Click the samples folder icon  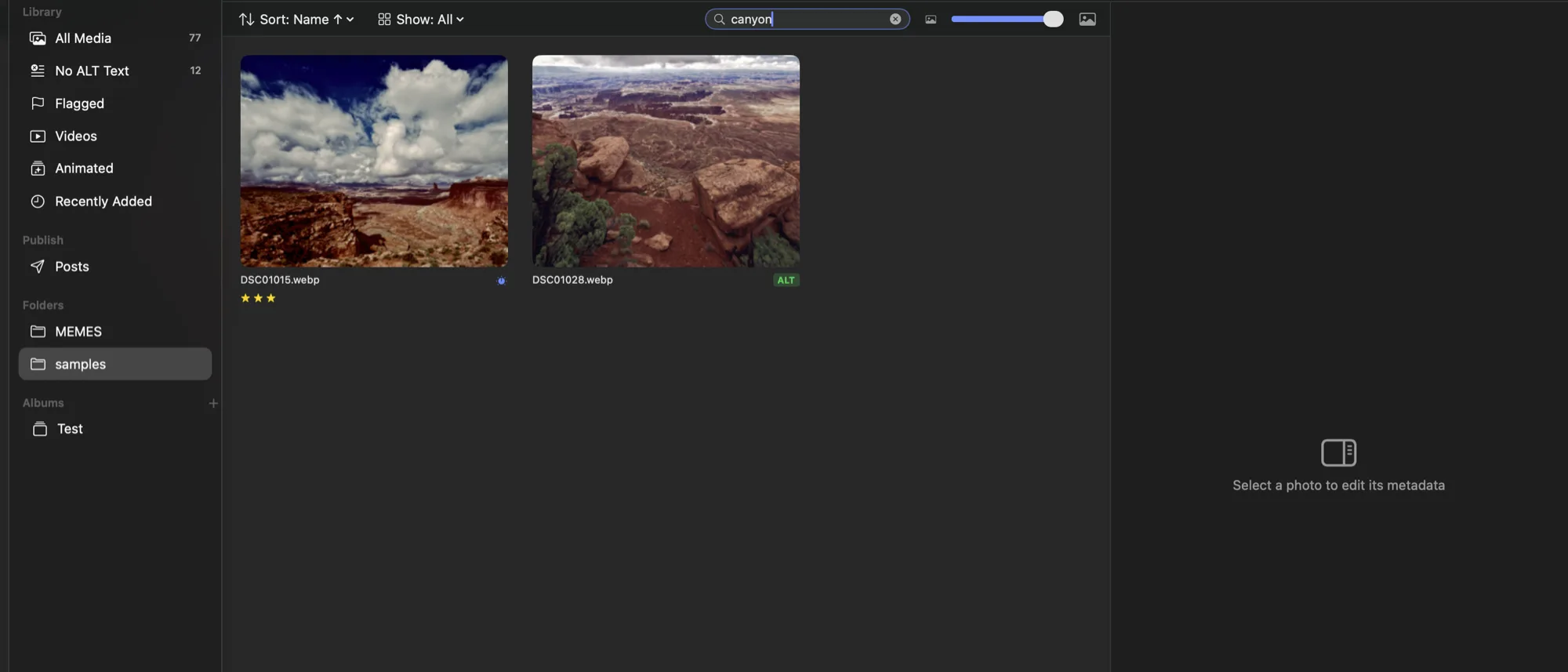pyautogui.click(x=38, y=364)
